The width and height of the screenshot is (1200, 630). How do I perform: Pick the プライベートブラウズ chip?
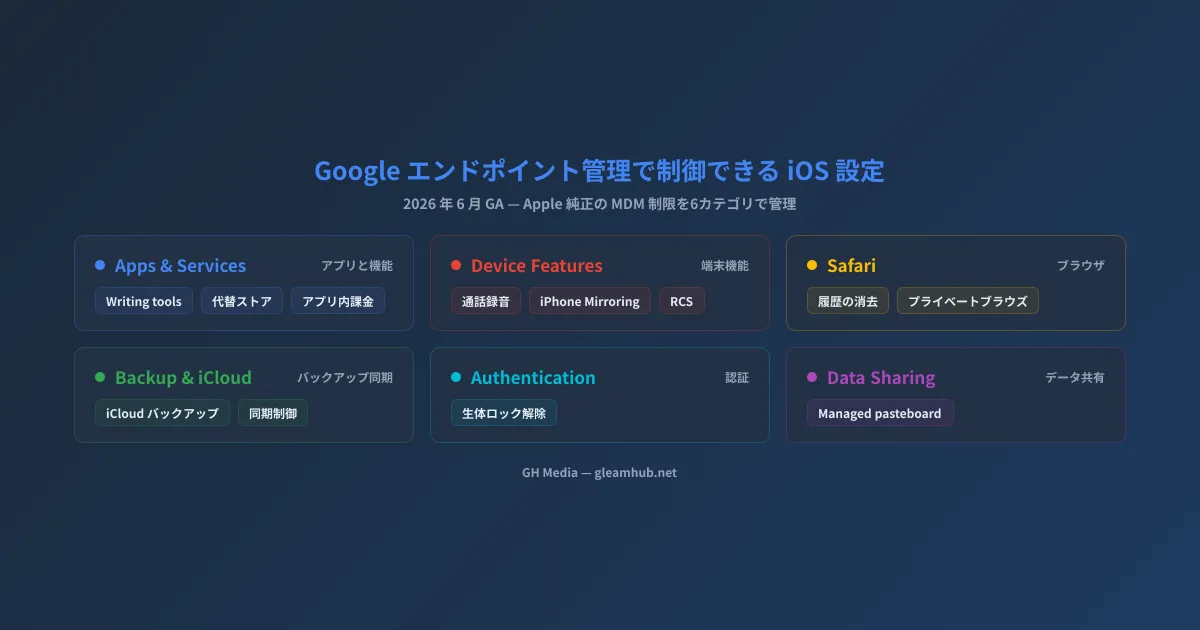pos(968,301)
